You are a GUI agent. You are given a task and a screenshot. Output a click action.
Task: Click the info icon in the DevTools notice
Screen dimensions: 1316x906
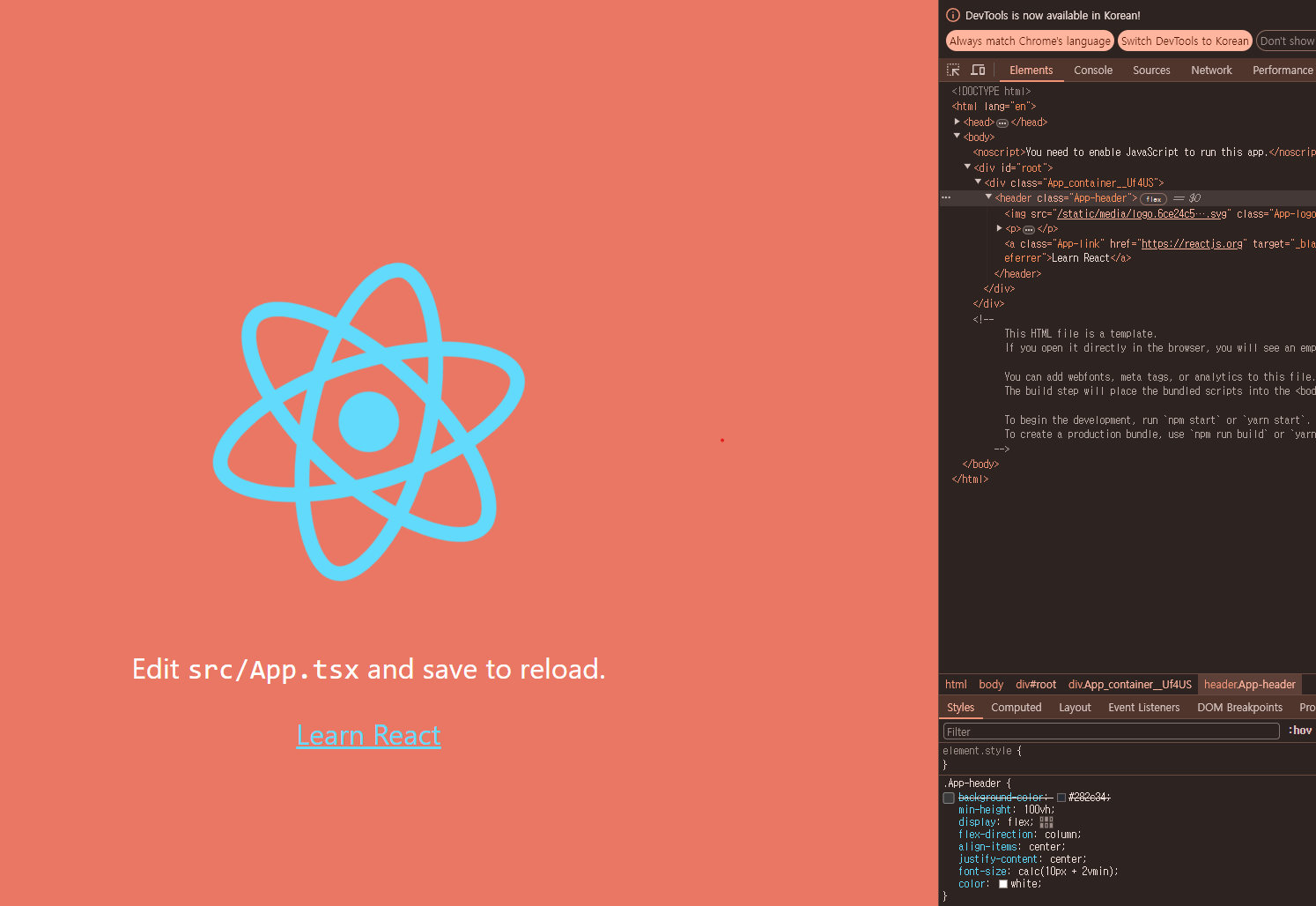[952, 15]
